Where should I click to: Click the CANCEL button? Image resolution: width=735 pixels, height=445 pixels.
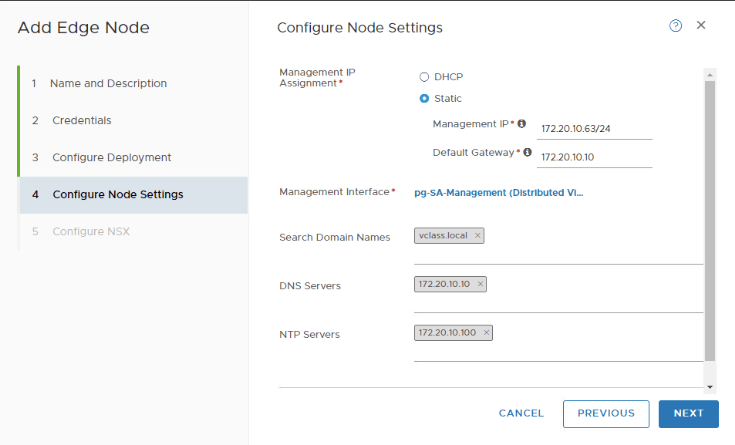tap(521, 413)
